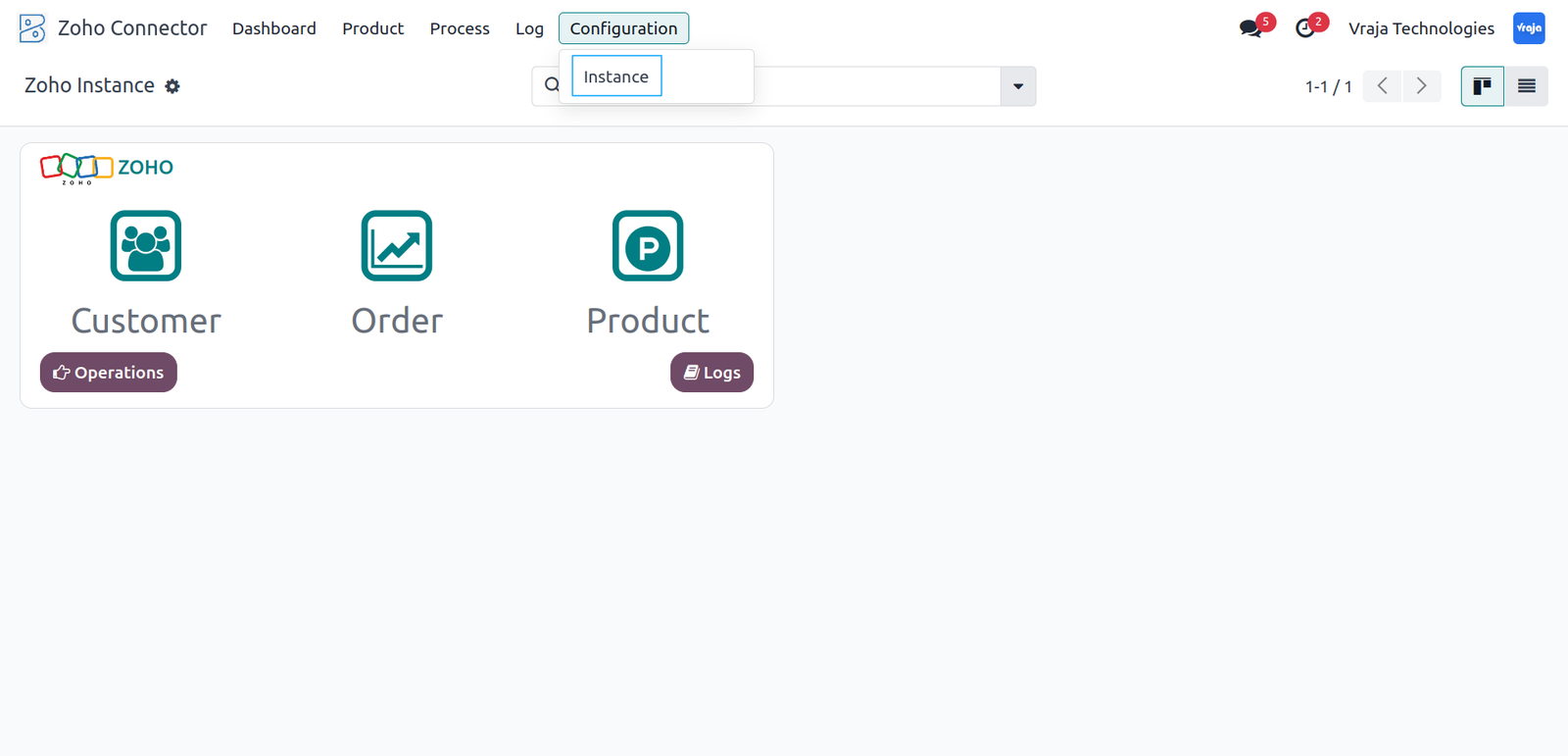
Task: Select Instance from Configuration menu
Action: (x=616, y=76)
